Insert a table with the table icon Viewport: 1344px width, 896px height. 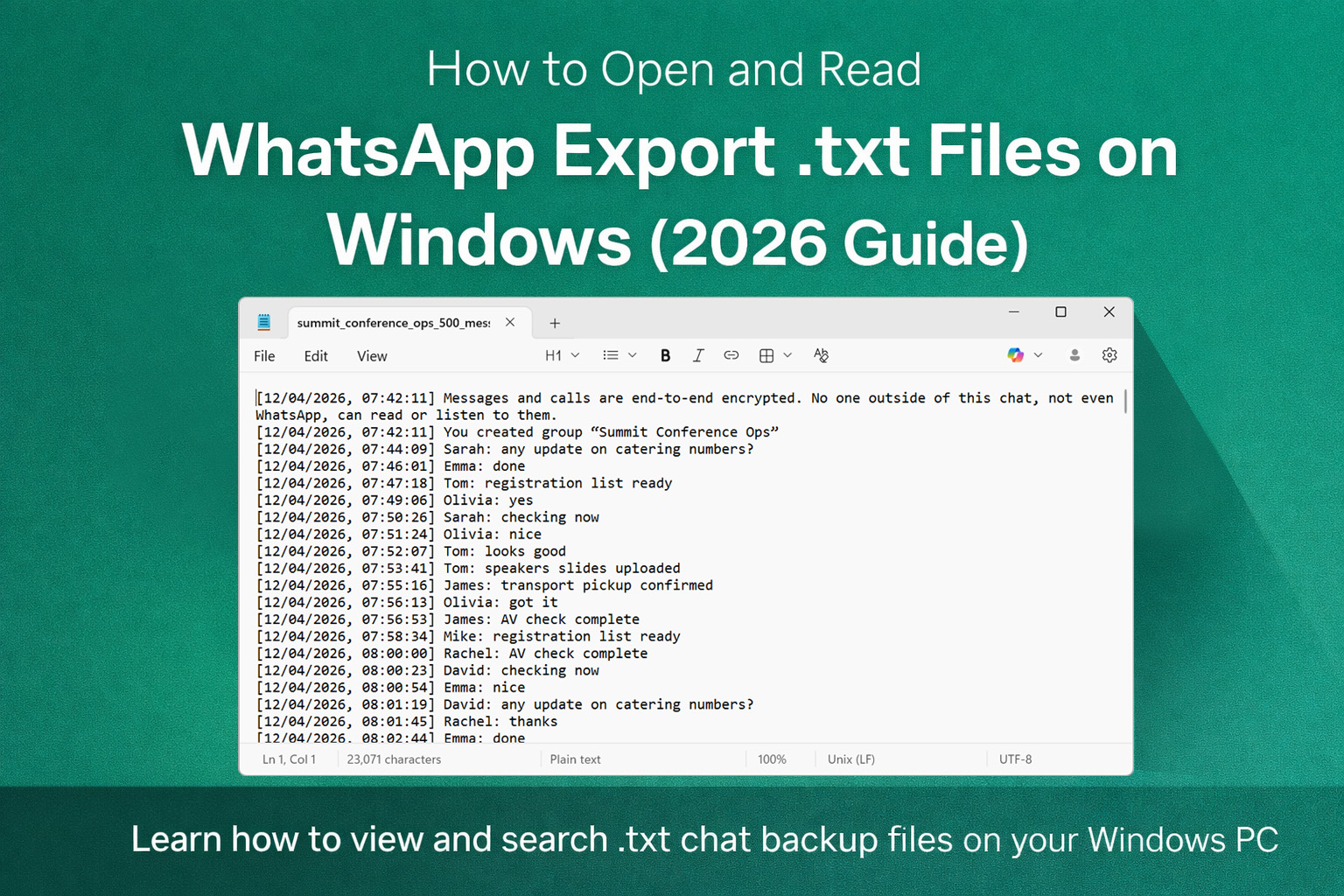766,355
